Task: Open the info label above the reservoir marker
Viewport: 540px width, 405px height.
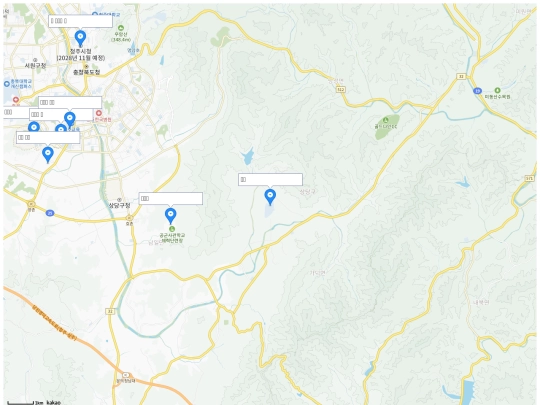Action: click(270, 180)
